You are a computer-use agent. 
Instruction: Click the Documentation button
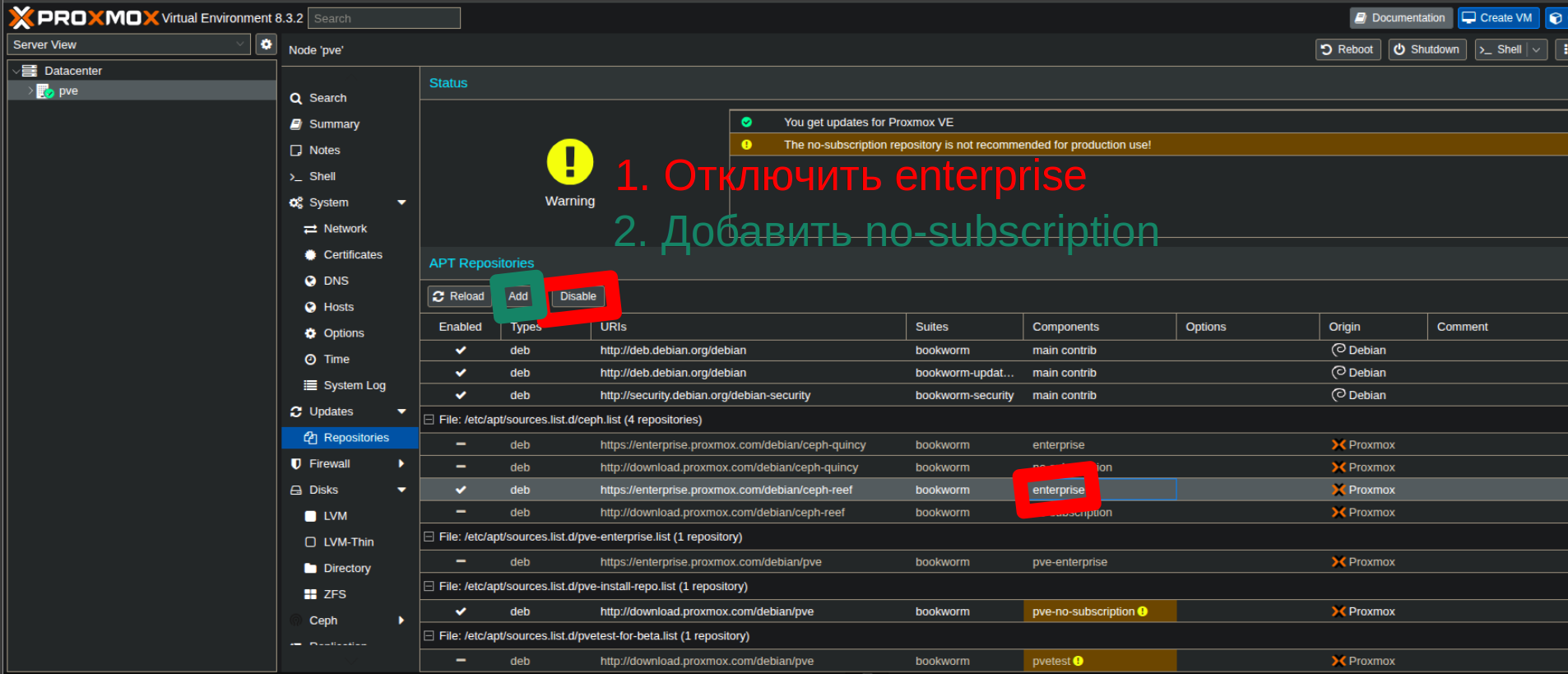click(x=1401, y=17)
